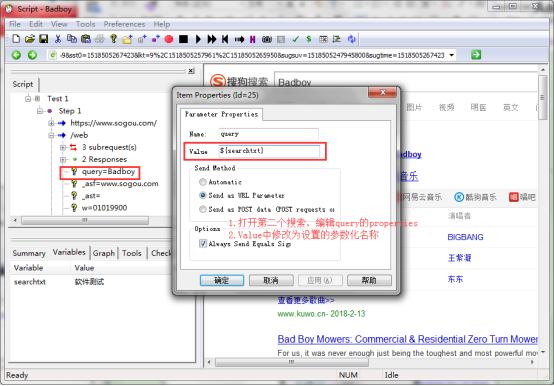The width and height of the screenshot is (554, 386).
Task: Capture a screenshot with the camera icon
Action: click(x=267, y=39)
